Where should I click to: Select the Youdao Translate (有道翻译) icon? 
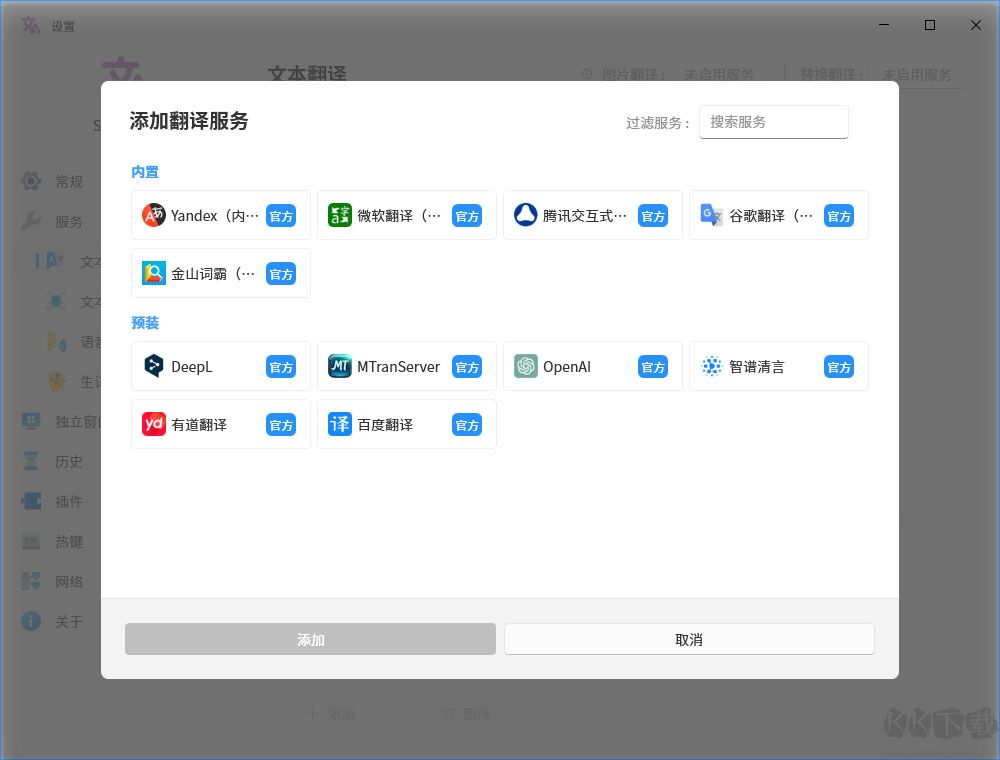[x=154, y=425]
